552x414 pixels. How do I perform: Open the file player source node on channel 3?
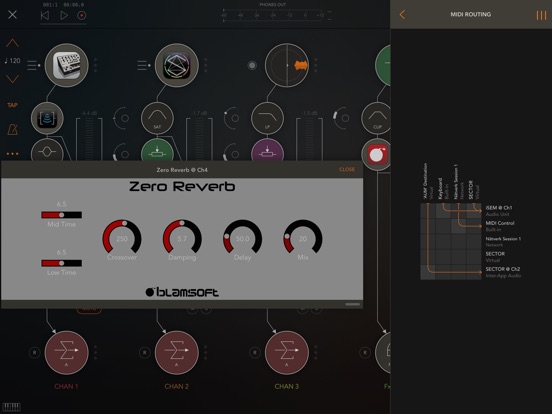coord(287,65)
